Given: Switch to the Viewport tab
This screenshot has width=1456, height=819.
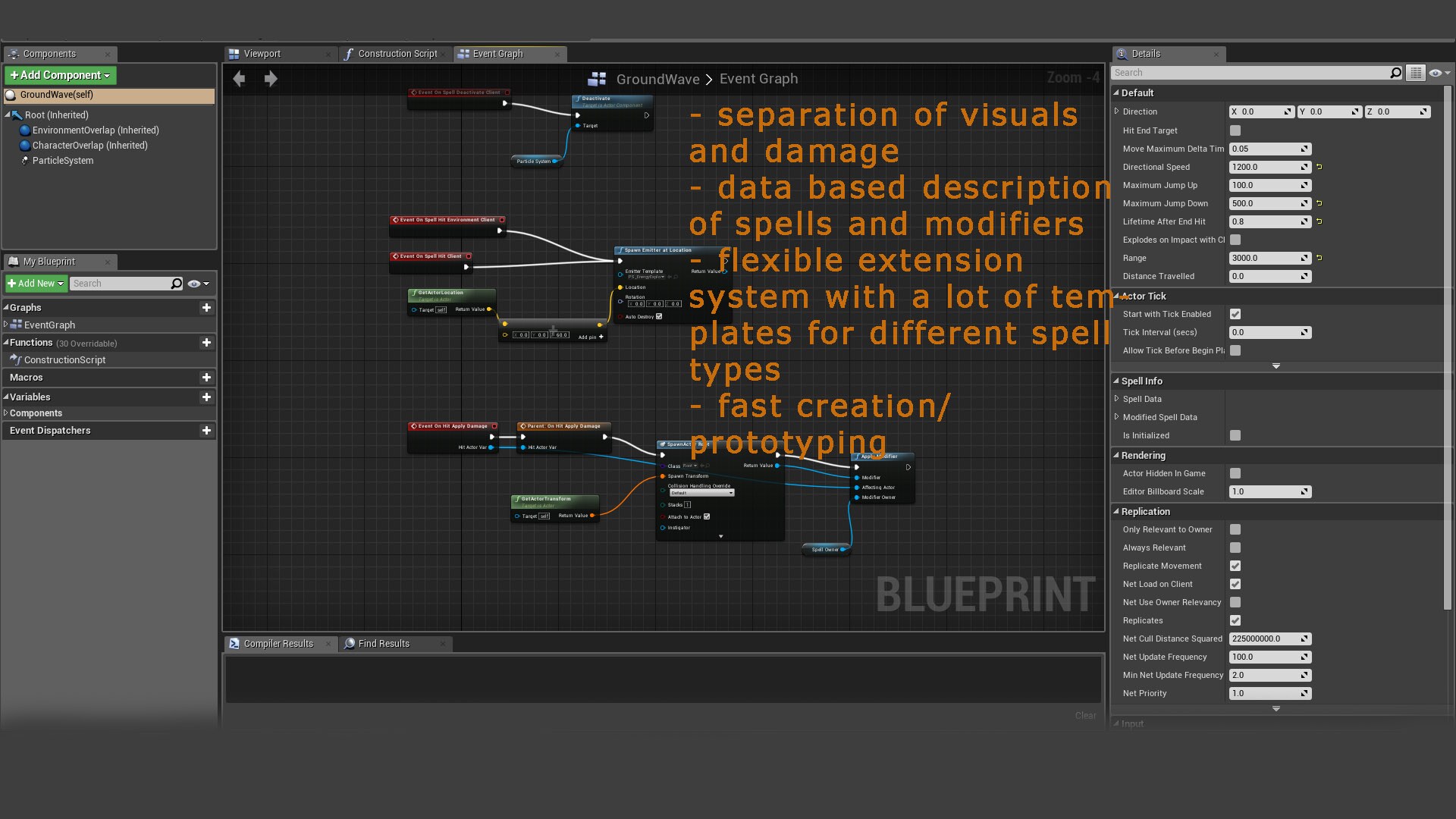Looking at the screenshot, I should point(263,53).
